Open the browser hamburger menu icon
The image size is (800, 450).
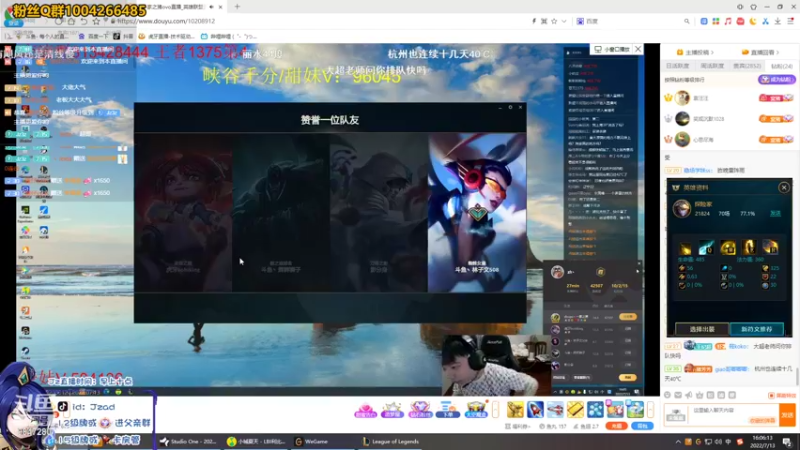click(x=790, y=21)
